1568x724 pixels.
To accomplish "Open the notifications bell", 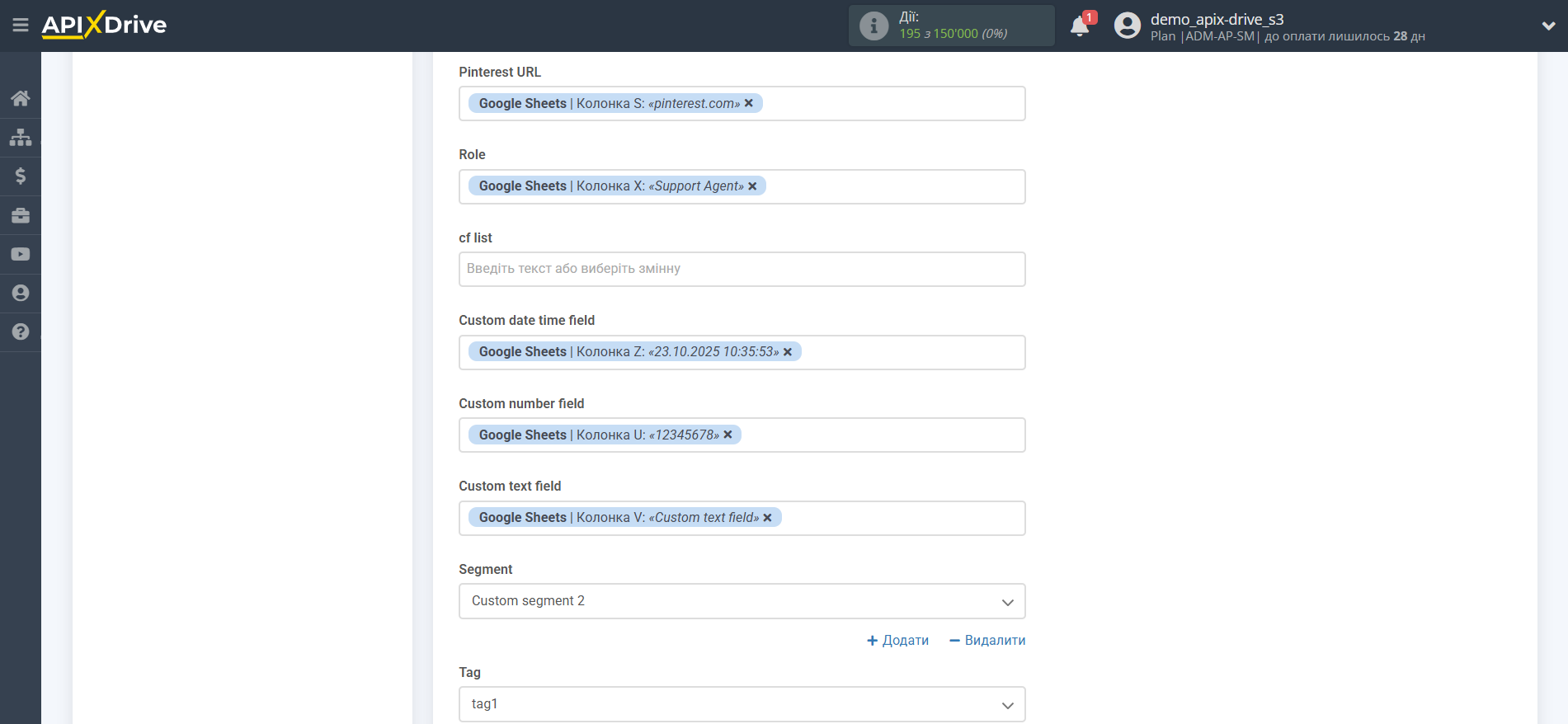I will [x=1080, y=26].
